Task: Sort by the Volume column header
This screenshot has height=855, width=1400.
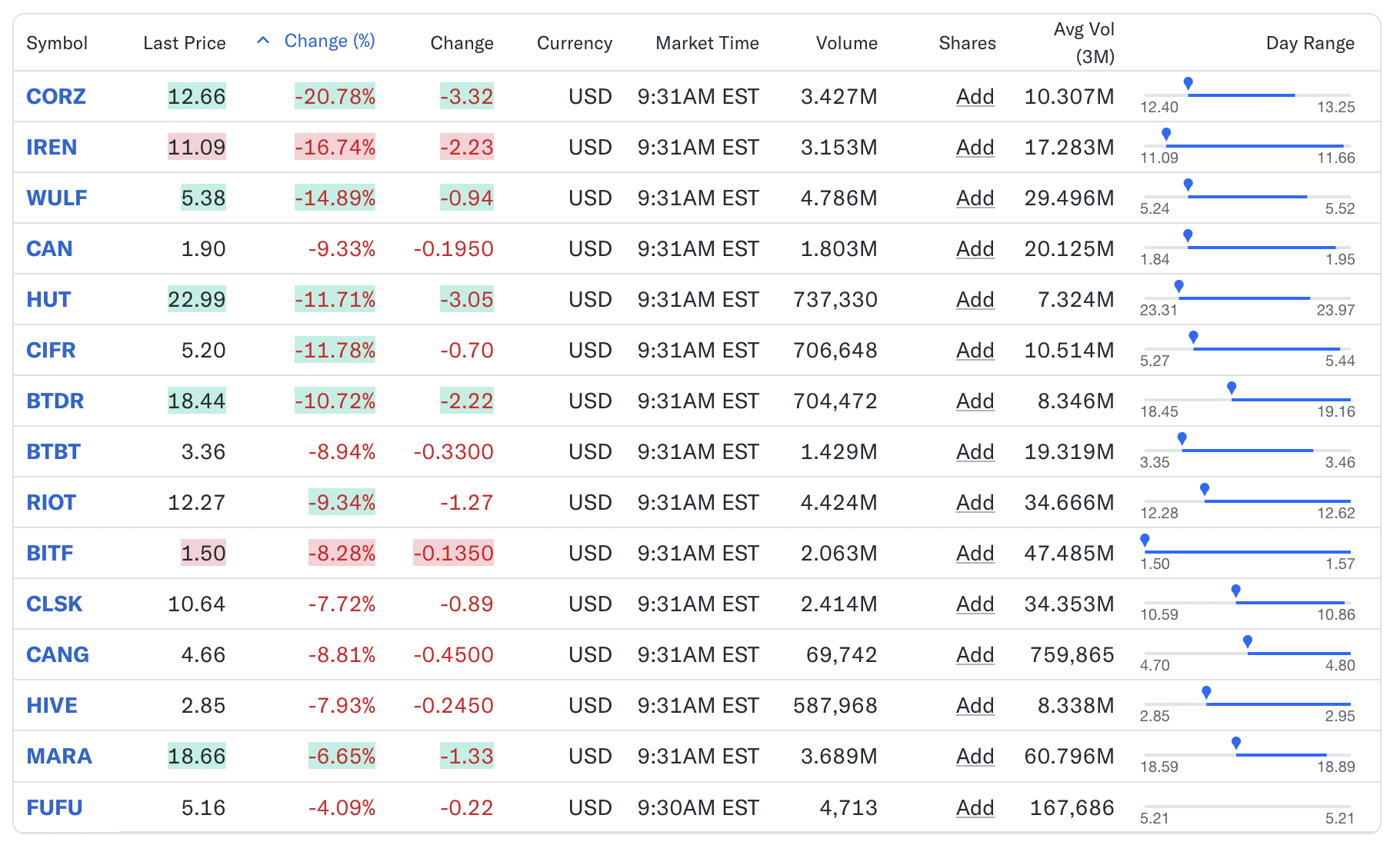Action: 847,43
